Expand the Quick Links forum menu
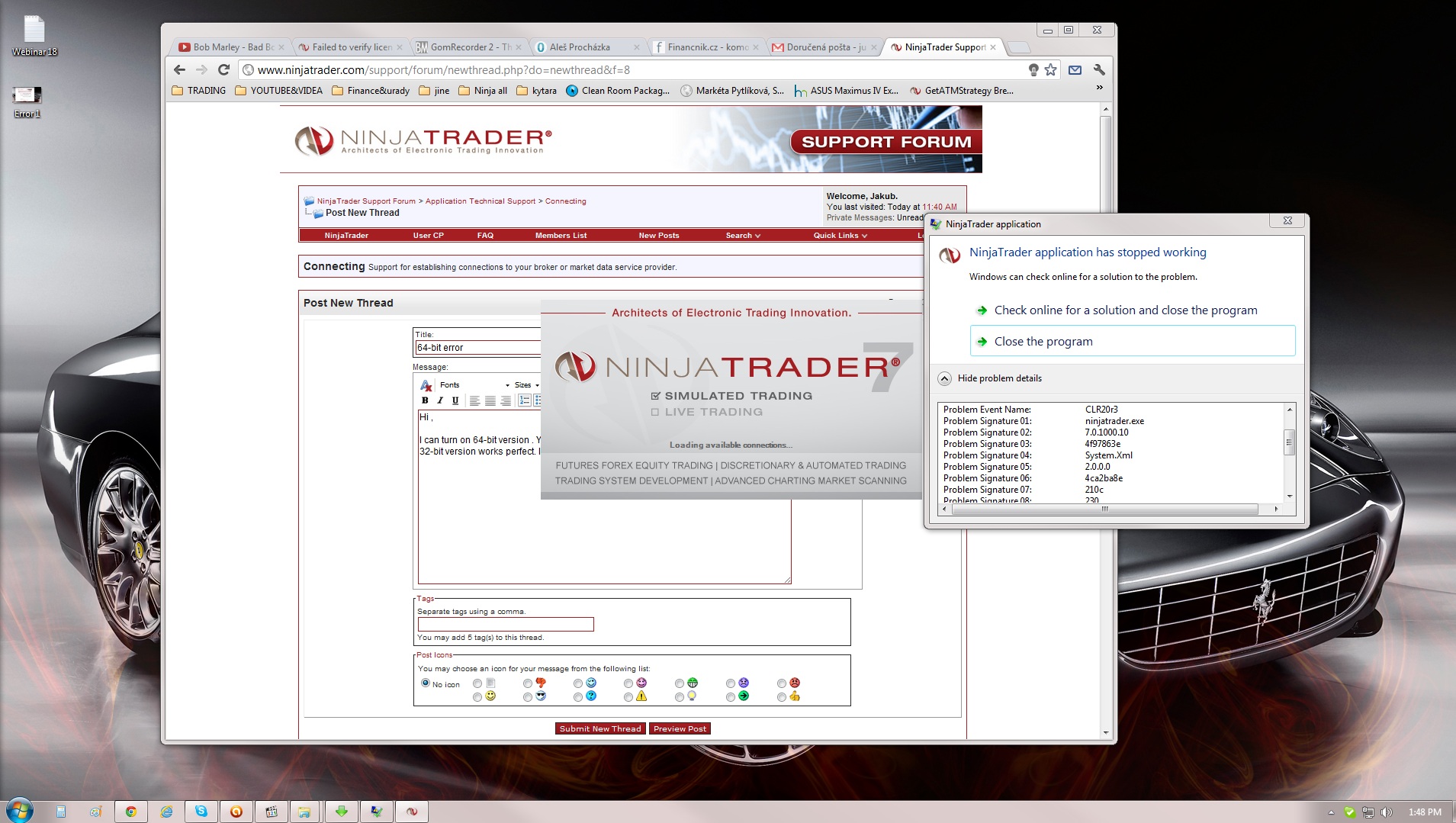Viewport: 1456px width, 823px height. click(x=840, y=236)
